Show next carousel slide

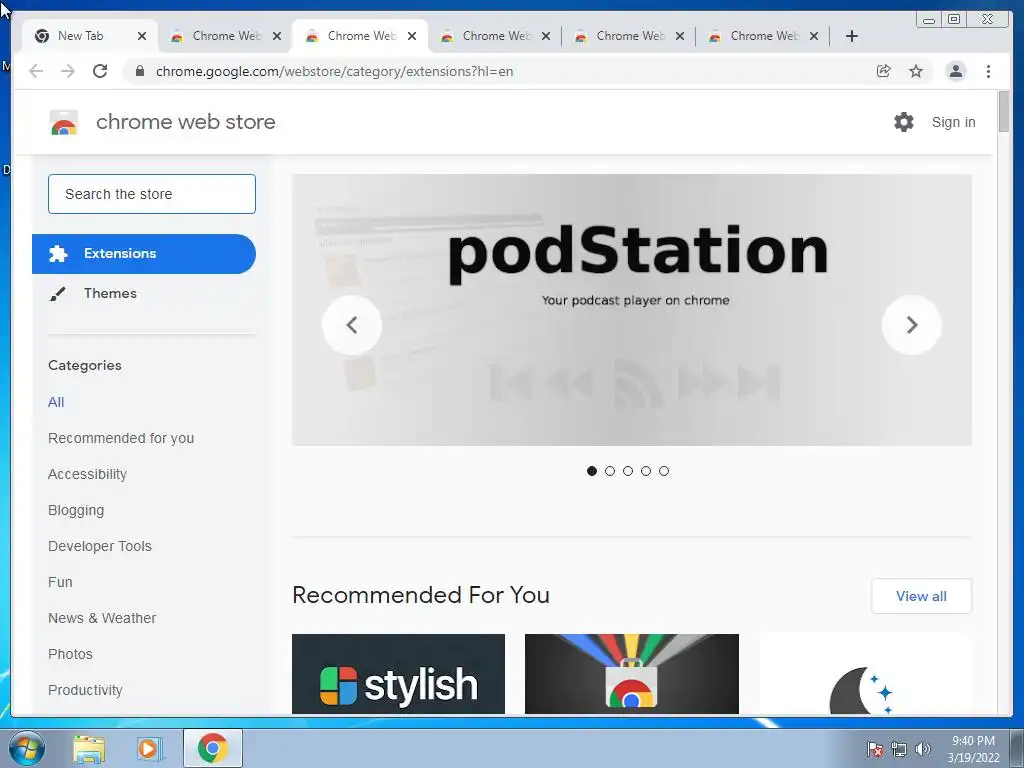(912, 325)
